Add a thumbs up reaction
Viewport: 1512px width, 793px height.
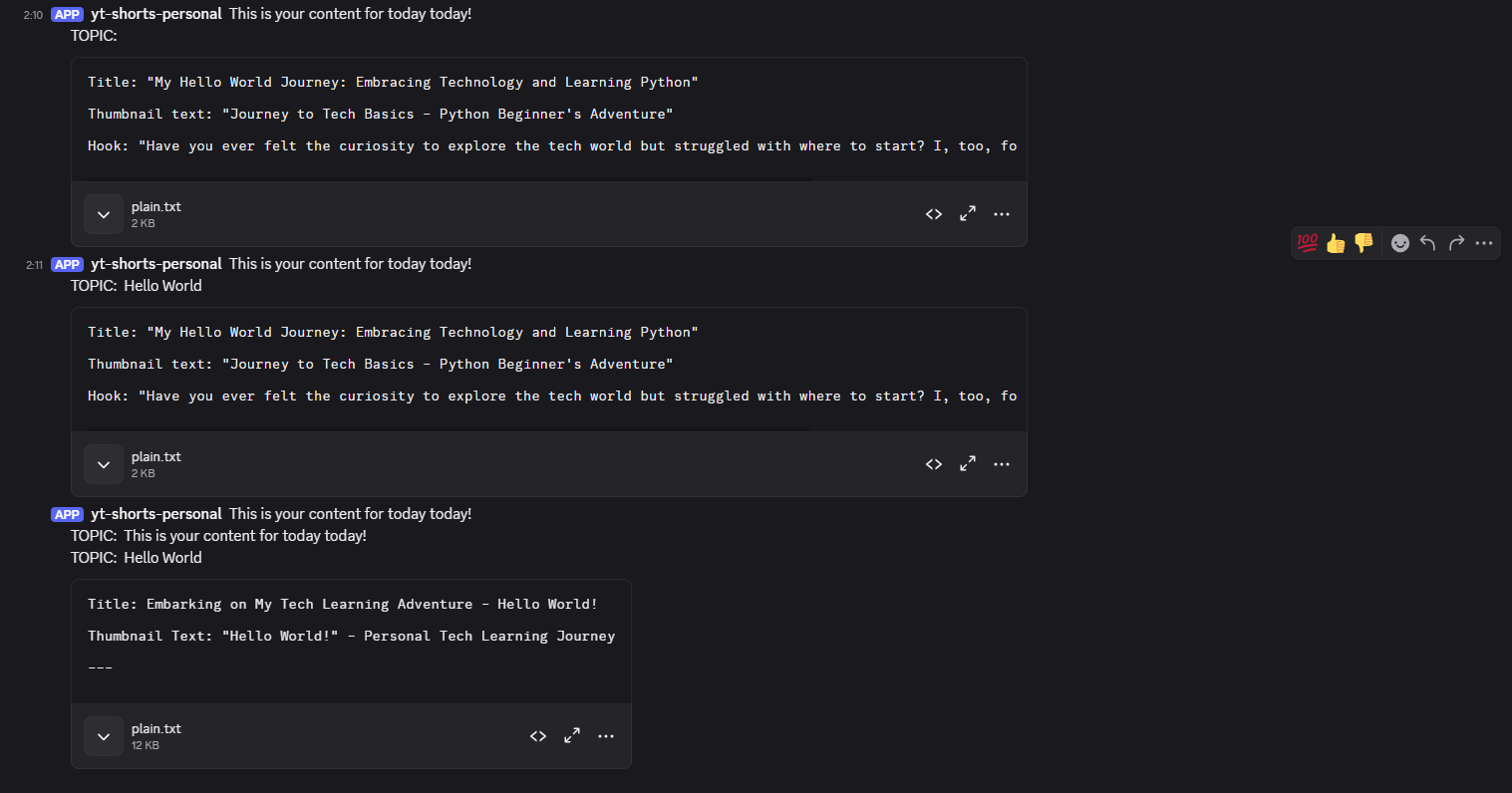click(1336, 243)
